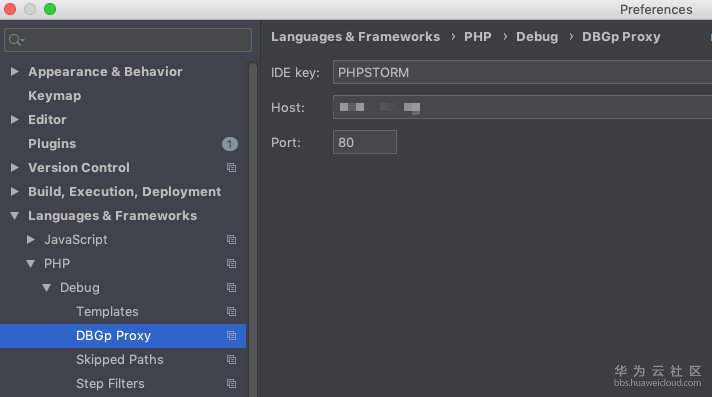
Task: Click the project-level icon beside PHP
Action: 232,263
